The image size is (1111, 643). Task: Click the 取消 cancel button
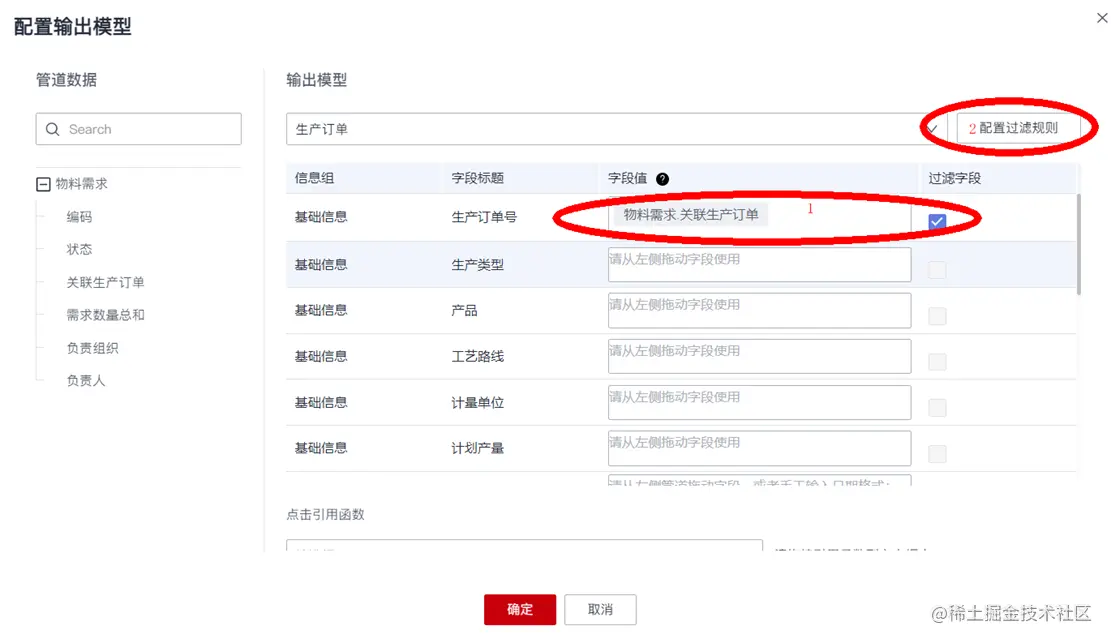tap(600, 610)
